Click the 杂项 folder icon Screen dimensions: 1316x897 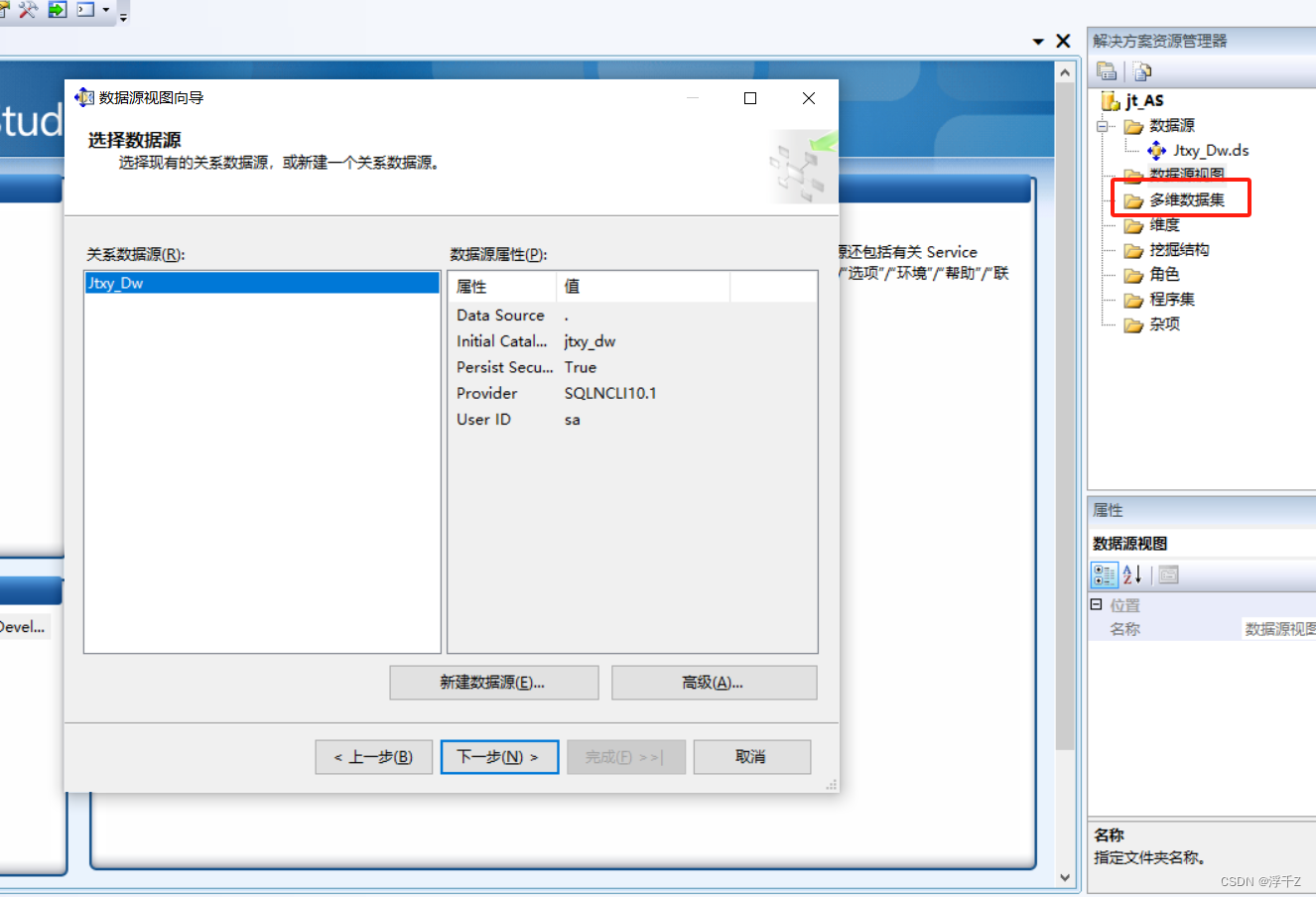pyautogui.click(x=1133, y=324)
